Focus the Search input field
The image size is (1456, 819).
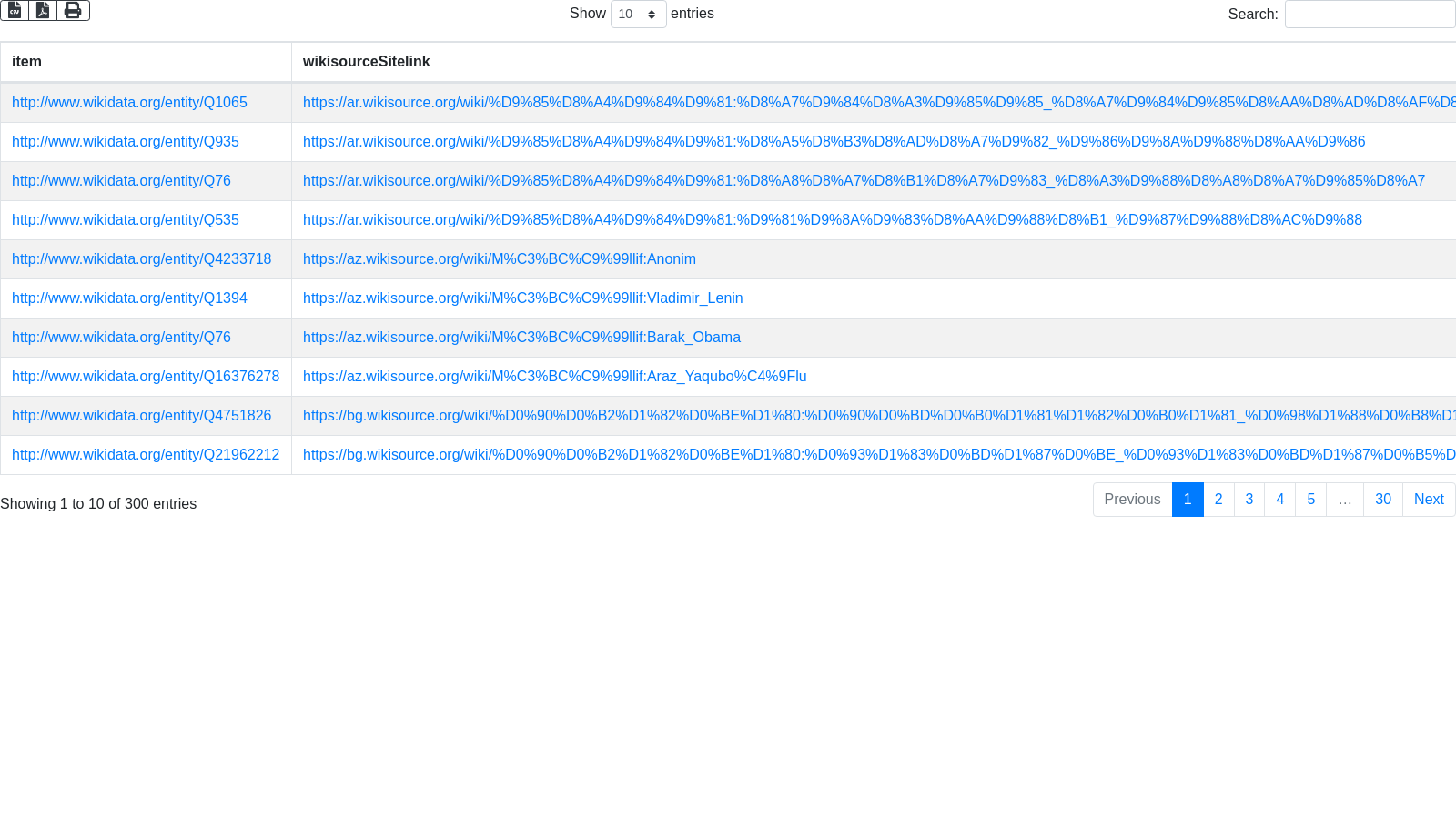coord(1370,15)
